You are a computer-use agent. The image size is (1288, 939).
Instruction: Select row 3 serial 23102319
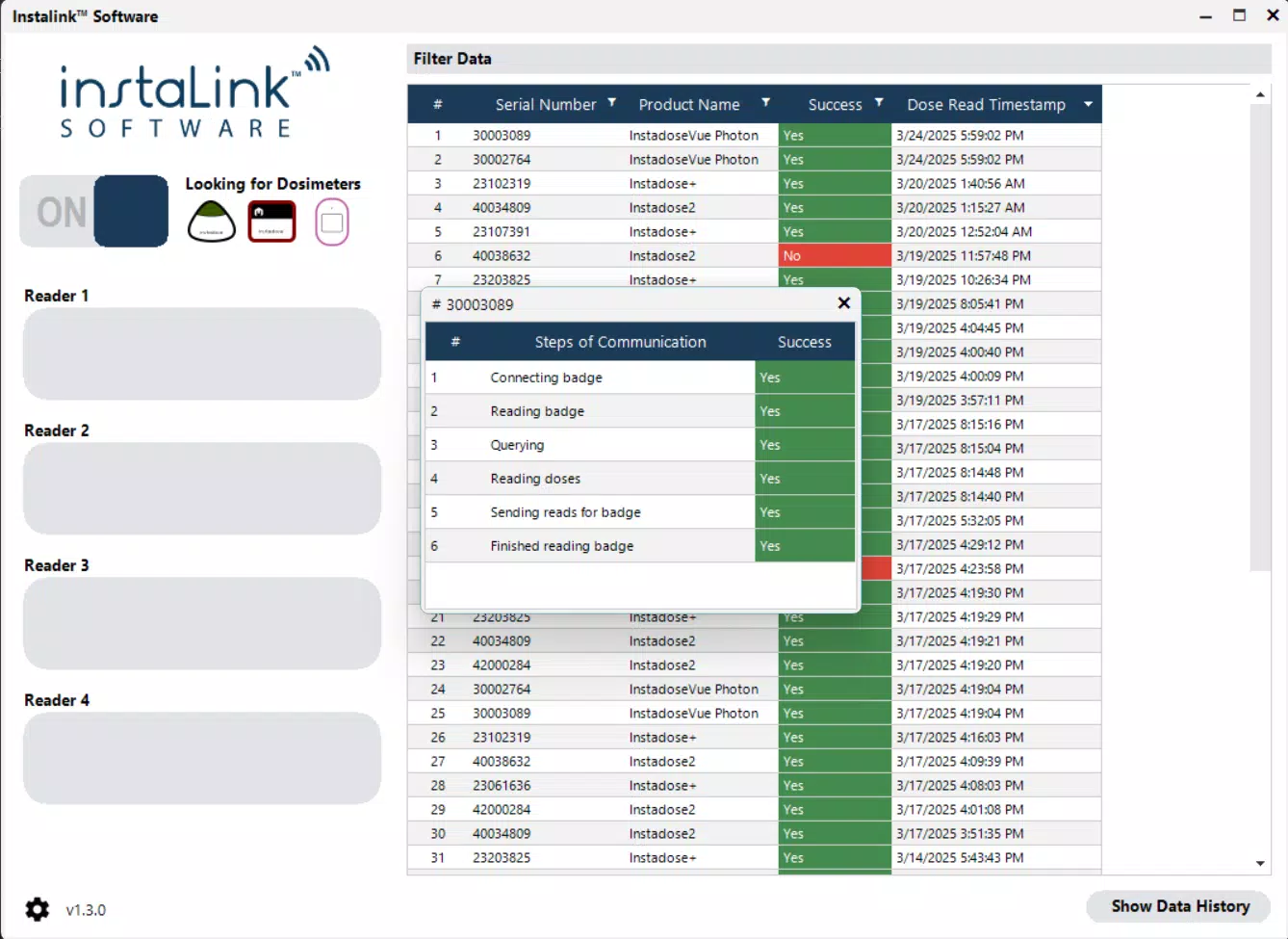[502, 184]
